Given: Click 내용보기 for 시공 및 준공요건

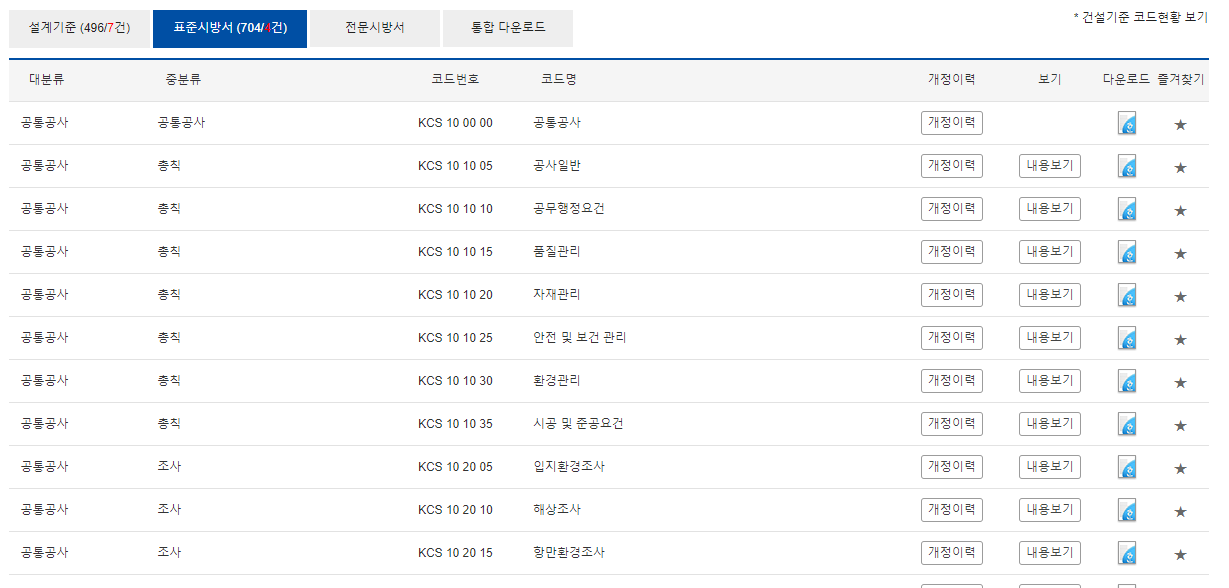Looking at the screenshot, I should point(1050,424).
